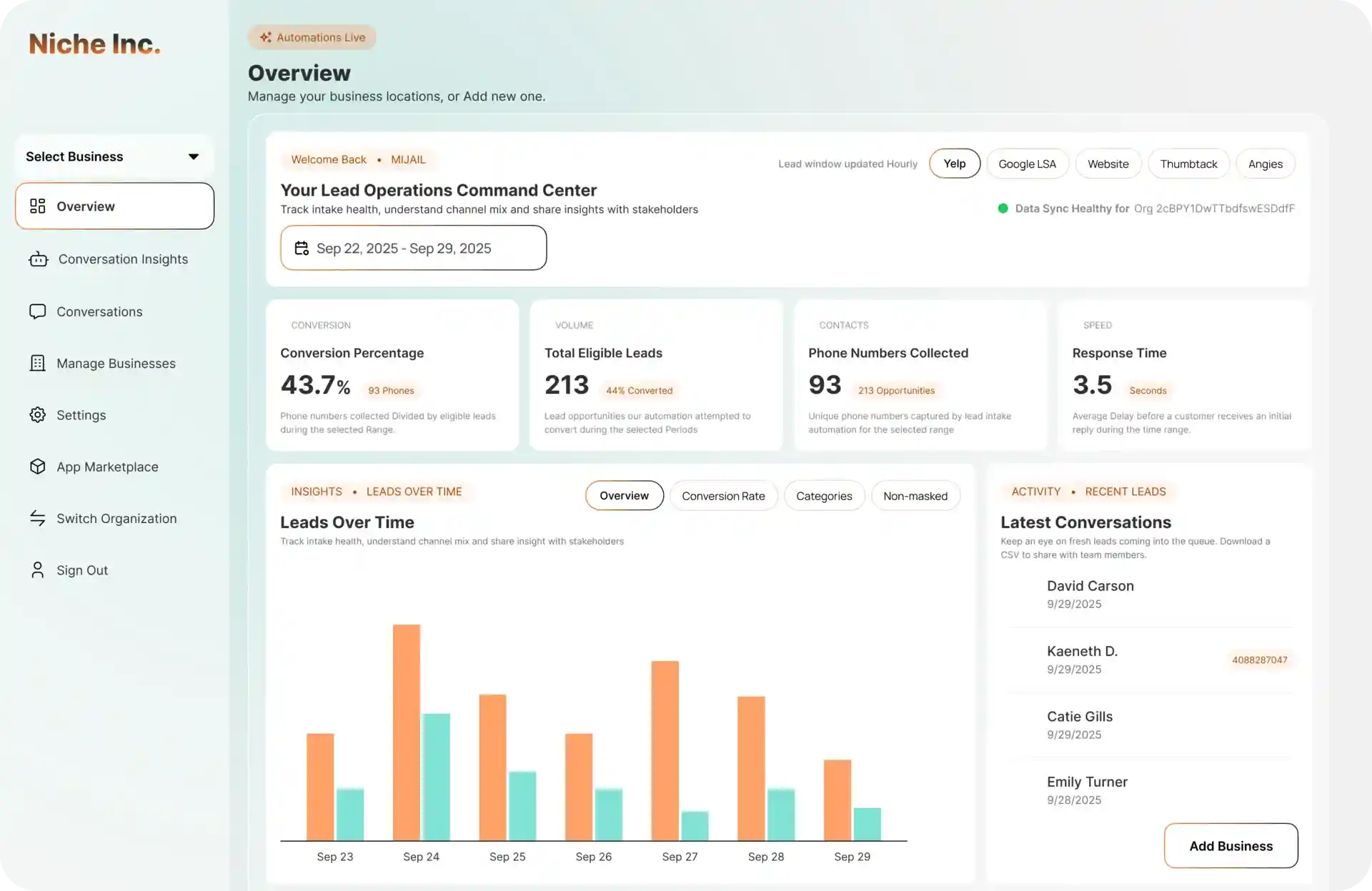The image size is (1372, 891).
Task: Expand the Select Business dropdown
Action: [114, 156]
